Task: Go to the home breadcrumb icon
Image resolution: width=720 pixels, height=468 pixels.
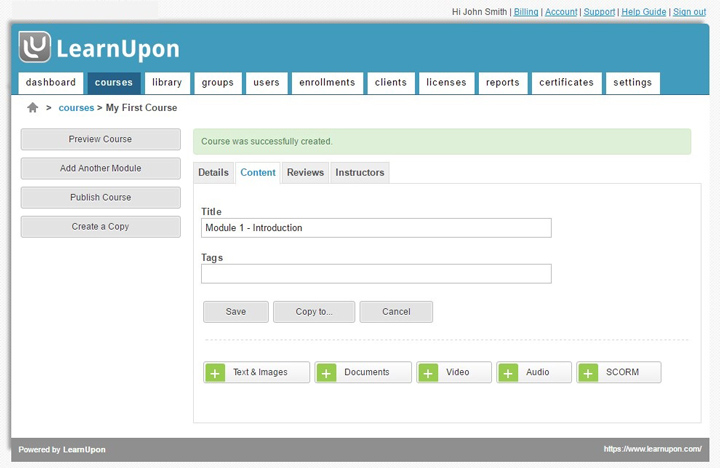Action: tap(33, 107)
